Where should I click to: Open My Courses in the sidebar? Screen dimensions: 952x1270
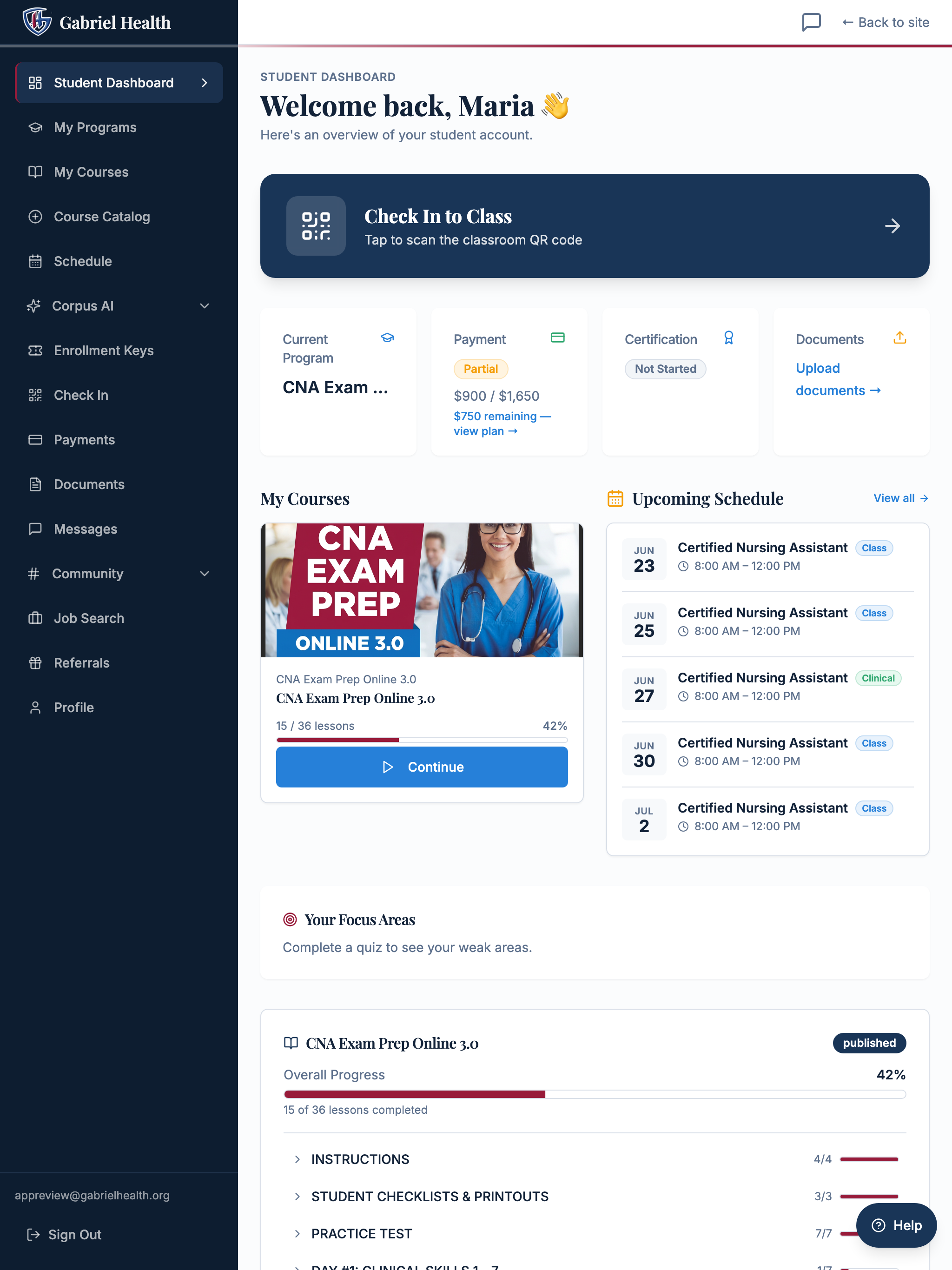[119, 172]
